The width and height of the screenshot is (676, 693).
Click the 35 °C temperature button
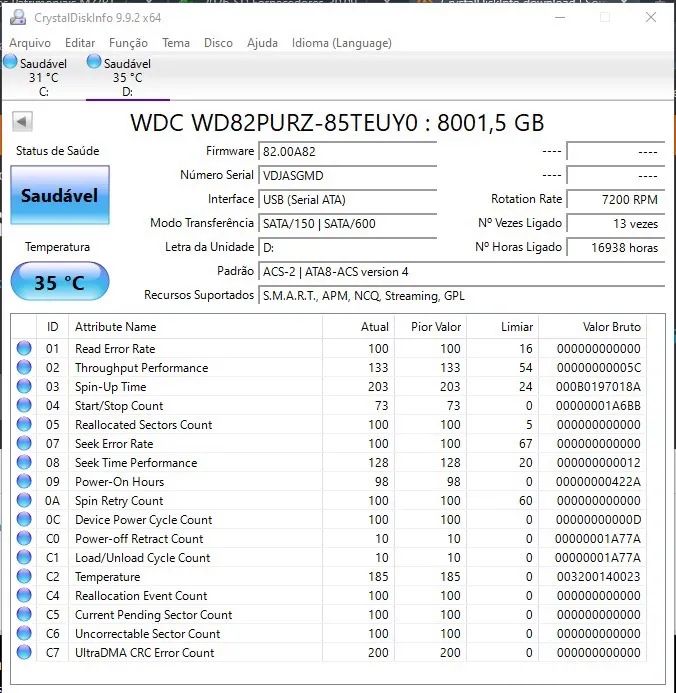tap(60, 282)
